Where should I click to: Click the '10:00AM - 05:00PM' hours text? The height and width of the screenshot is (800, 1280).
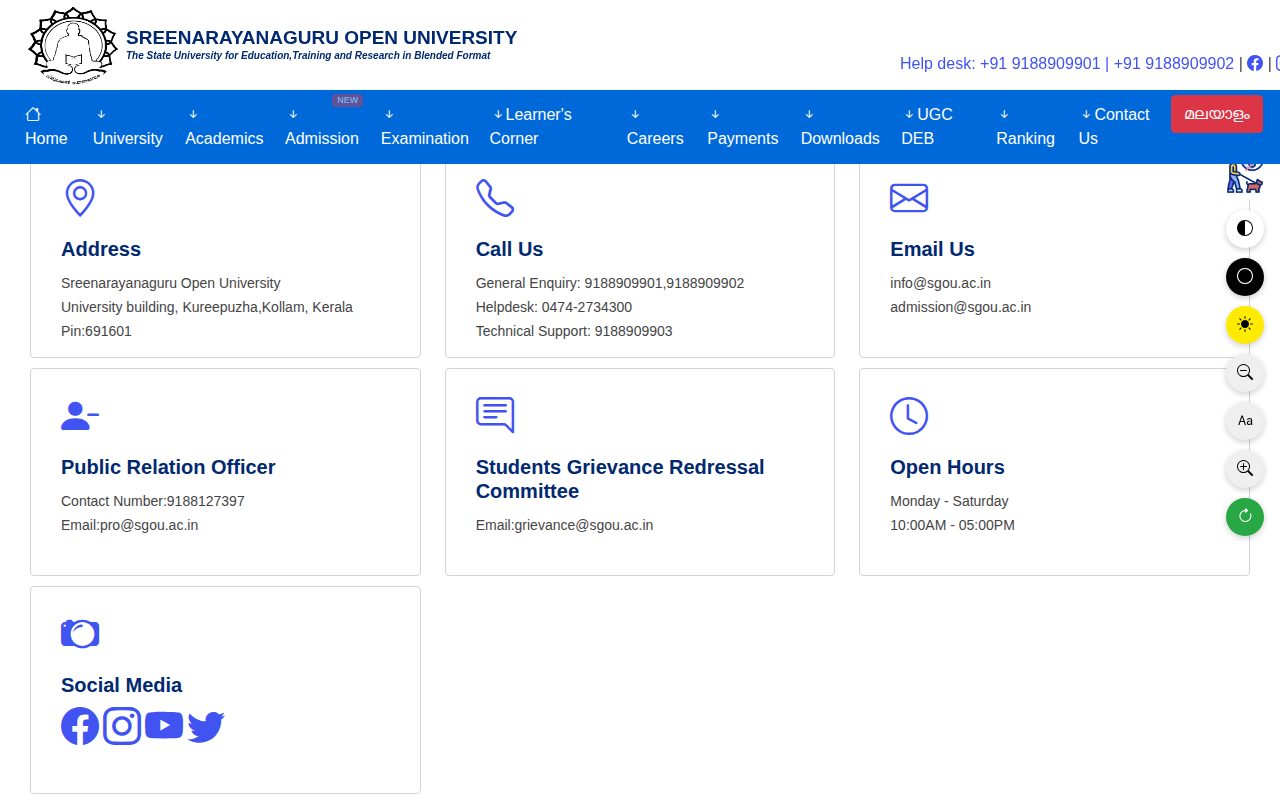click(x=952, y=525)
